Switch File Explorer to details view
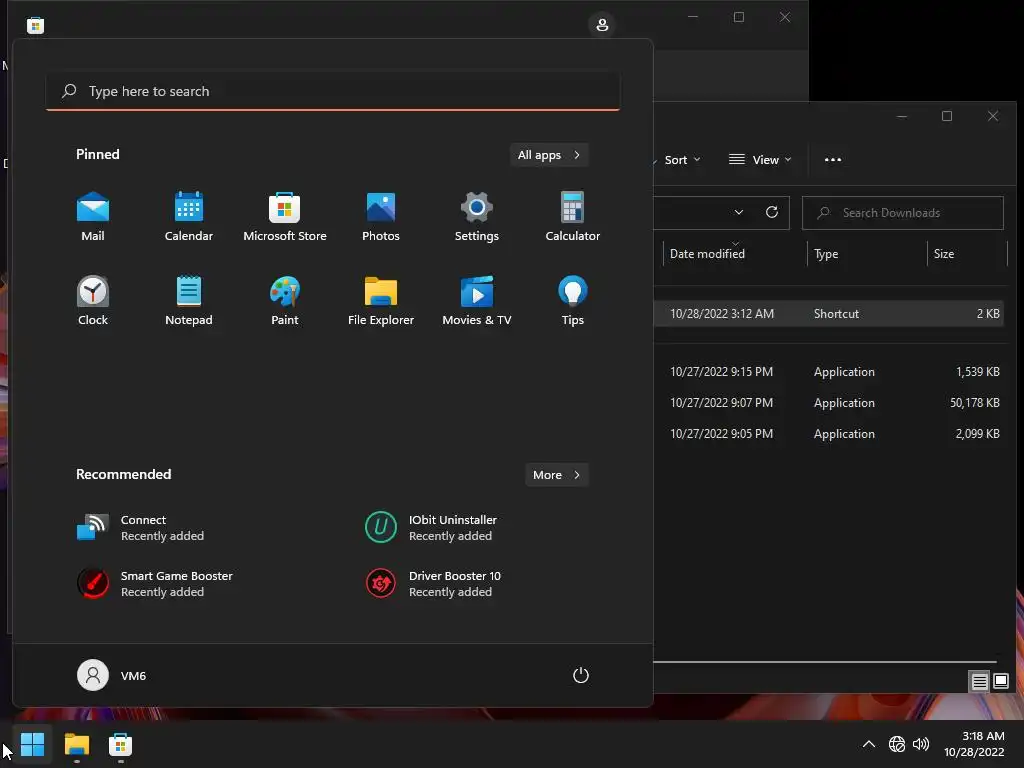Image resolution: width=1024 pixels, height=768 pixels. [x=979, y=682]
